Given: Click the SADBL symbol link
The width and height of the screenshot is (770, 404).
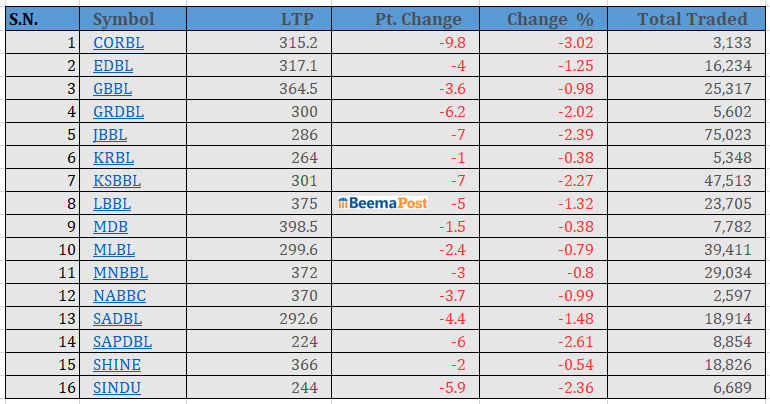Looking at the screenshot, I should pyautogui.click(x=116, y=318).
